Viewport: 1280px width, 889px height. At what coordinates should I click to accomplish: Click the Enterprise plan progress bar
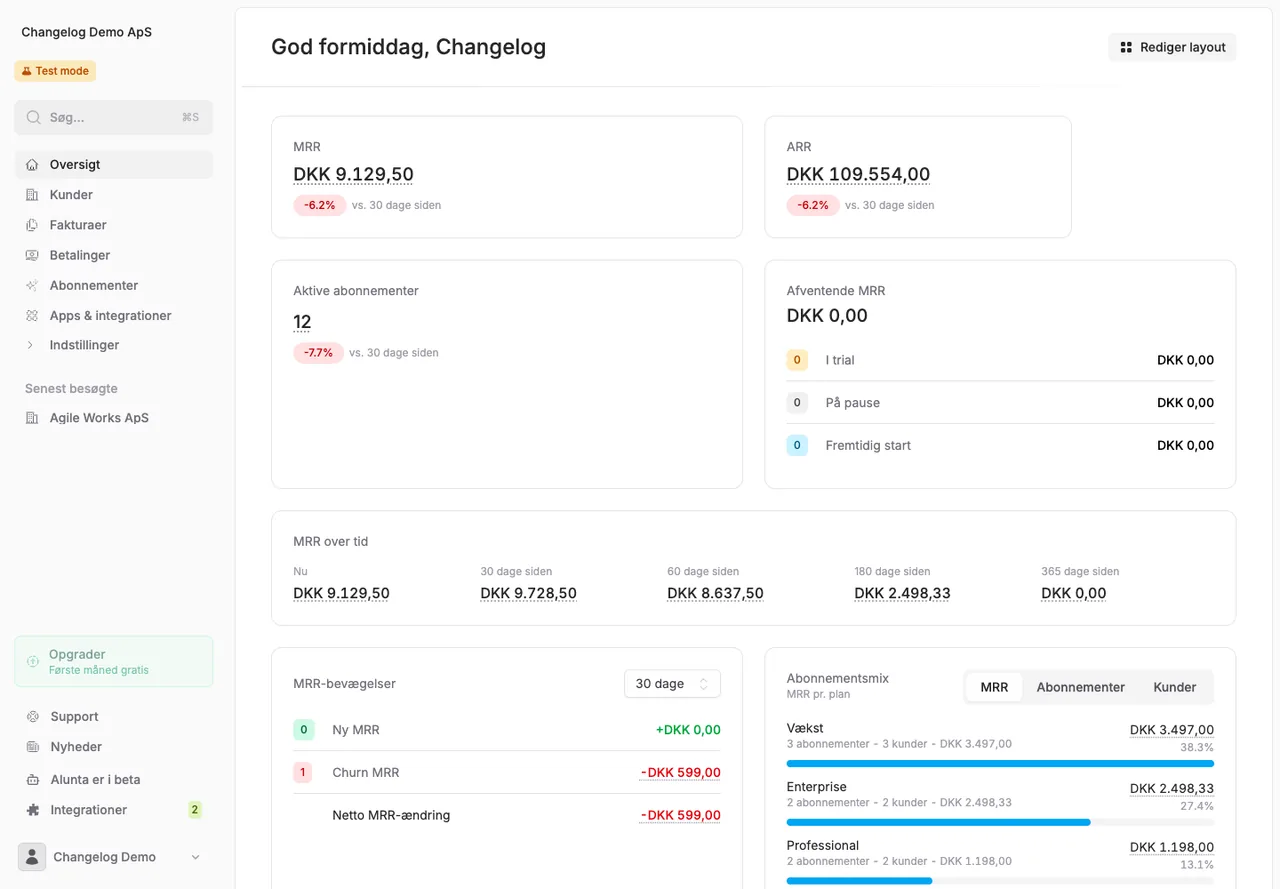[x=1000, y=822]
